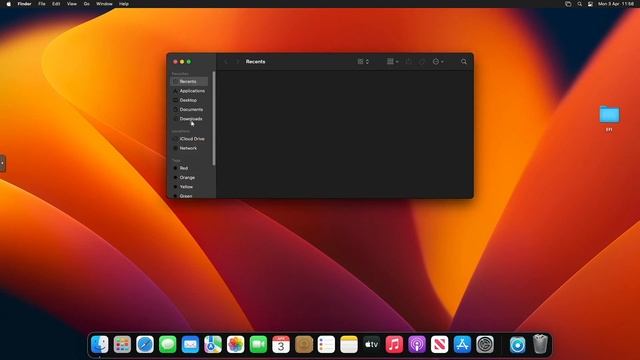Open the Apple menu
This screenshot has width=640, height=360.
[9, 4]
